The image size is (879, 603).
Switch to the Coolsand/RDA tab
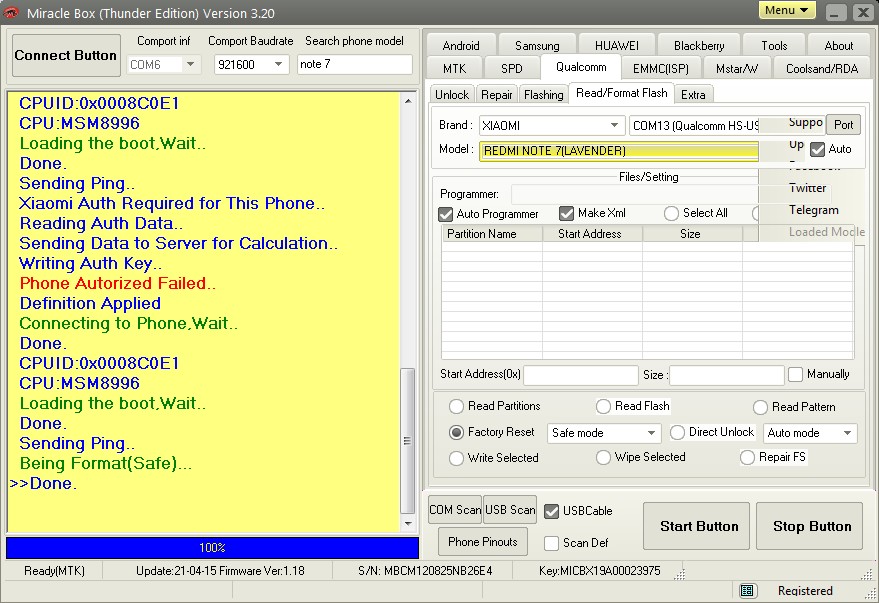pyautogui.click(x=822, y=68)
